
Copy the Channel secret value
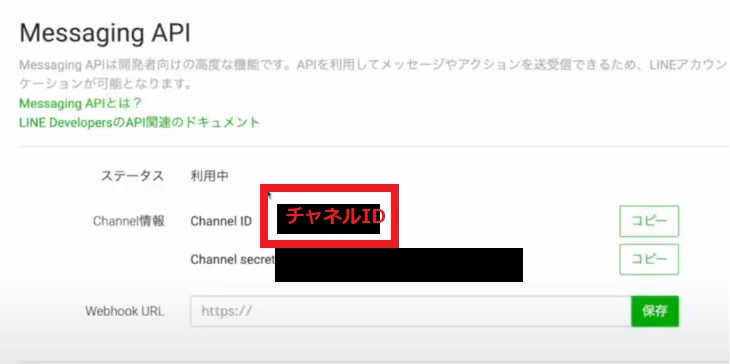(x=649, y=259)
